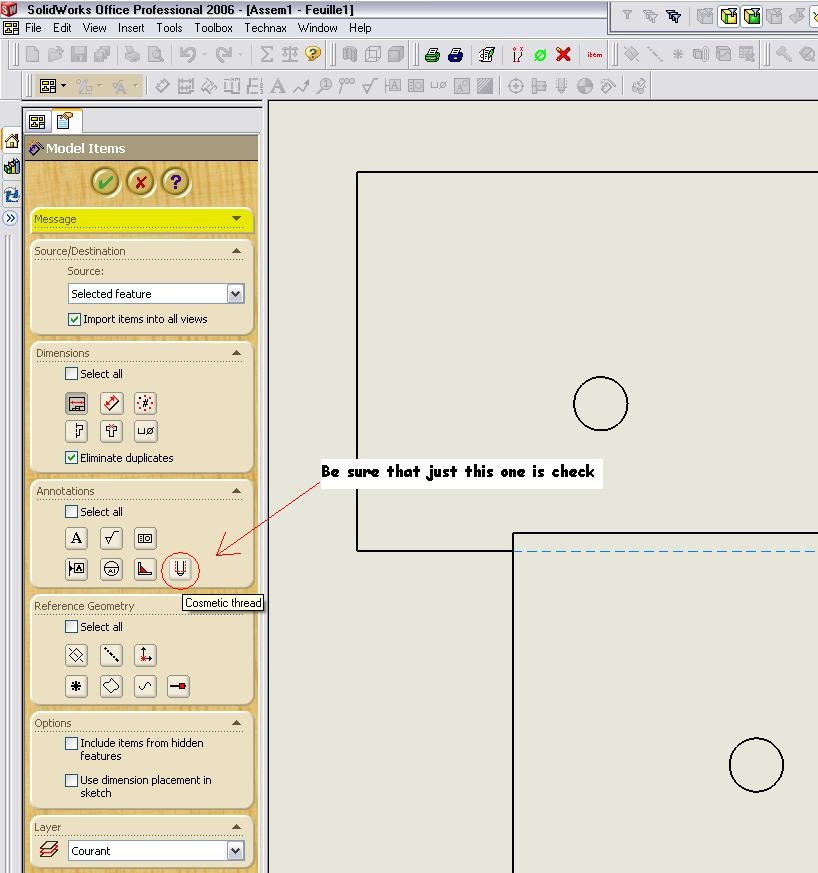Select the Curves reference geometry icon
Screen dimensions: 818x873
pyautogui.click(x=145, y=686)
